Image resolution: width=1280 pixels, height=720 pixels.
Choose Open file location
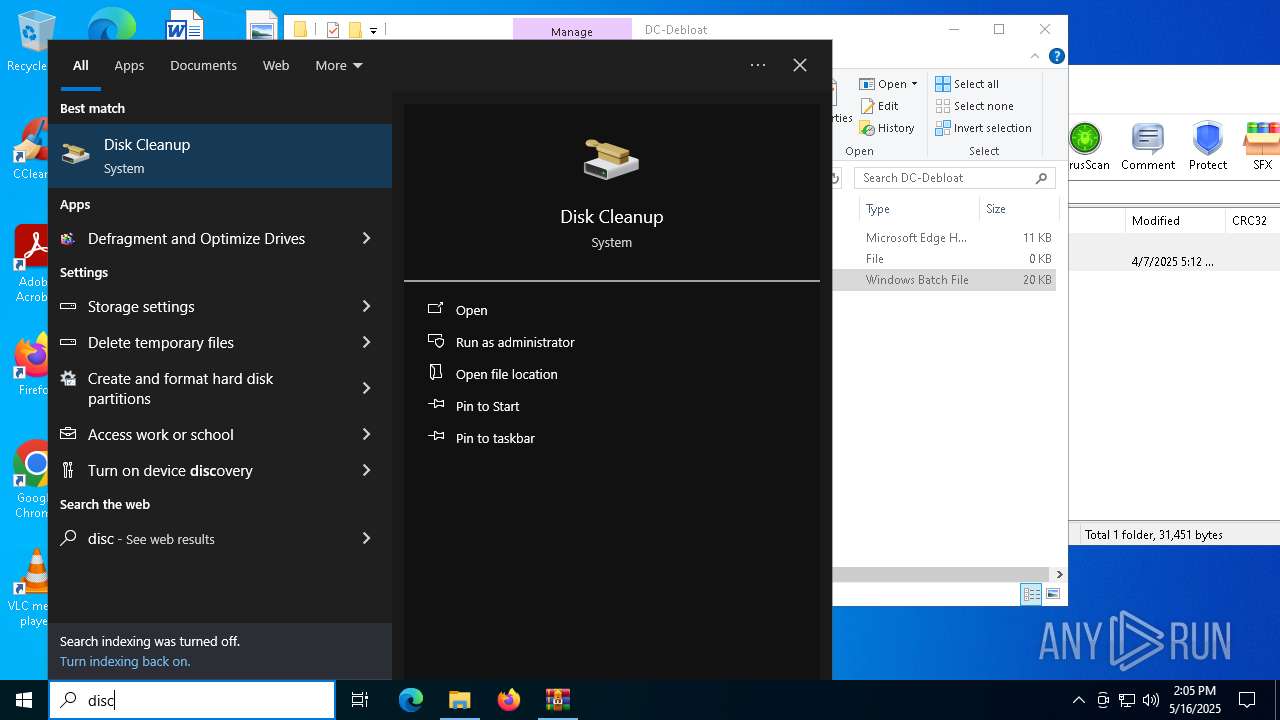point(506,374)
